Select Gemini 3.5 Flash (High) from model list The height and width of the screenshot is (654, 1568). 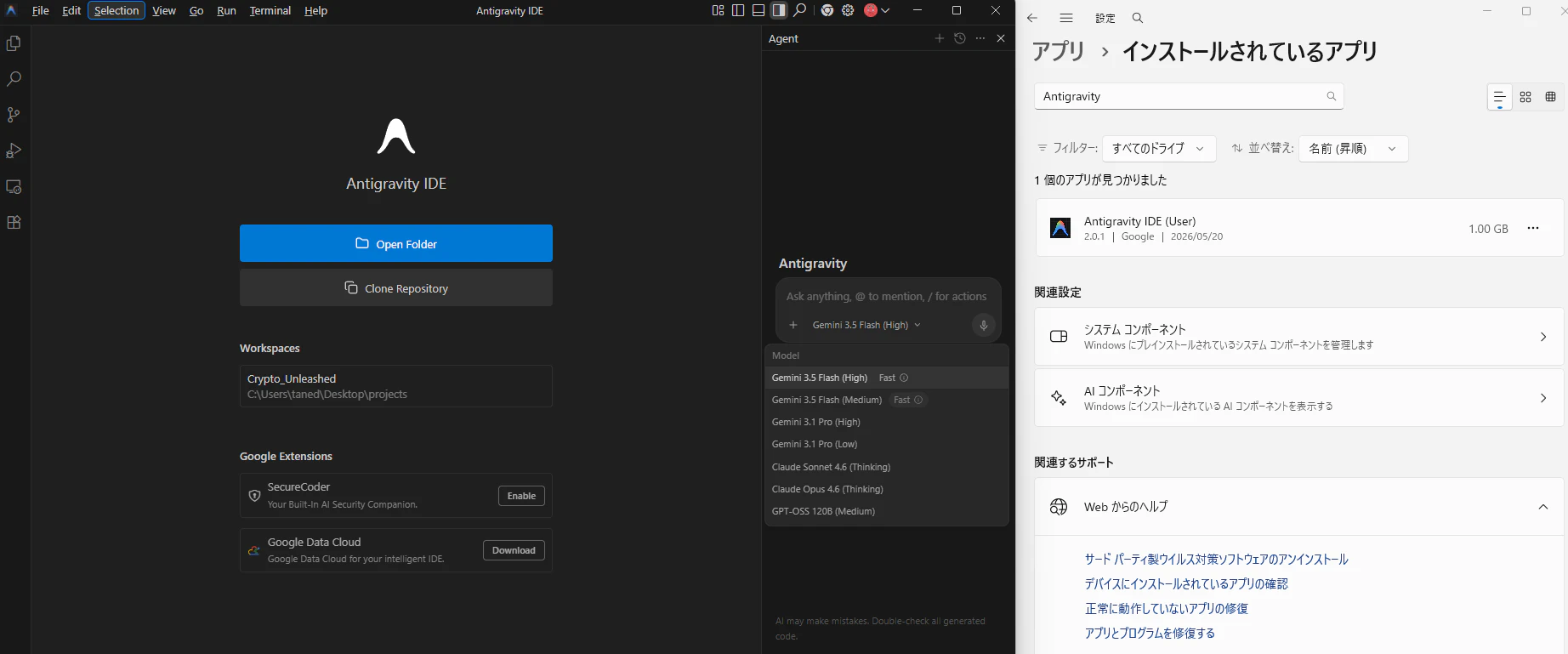coord(887,378)
